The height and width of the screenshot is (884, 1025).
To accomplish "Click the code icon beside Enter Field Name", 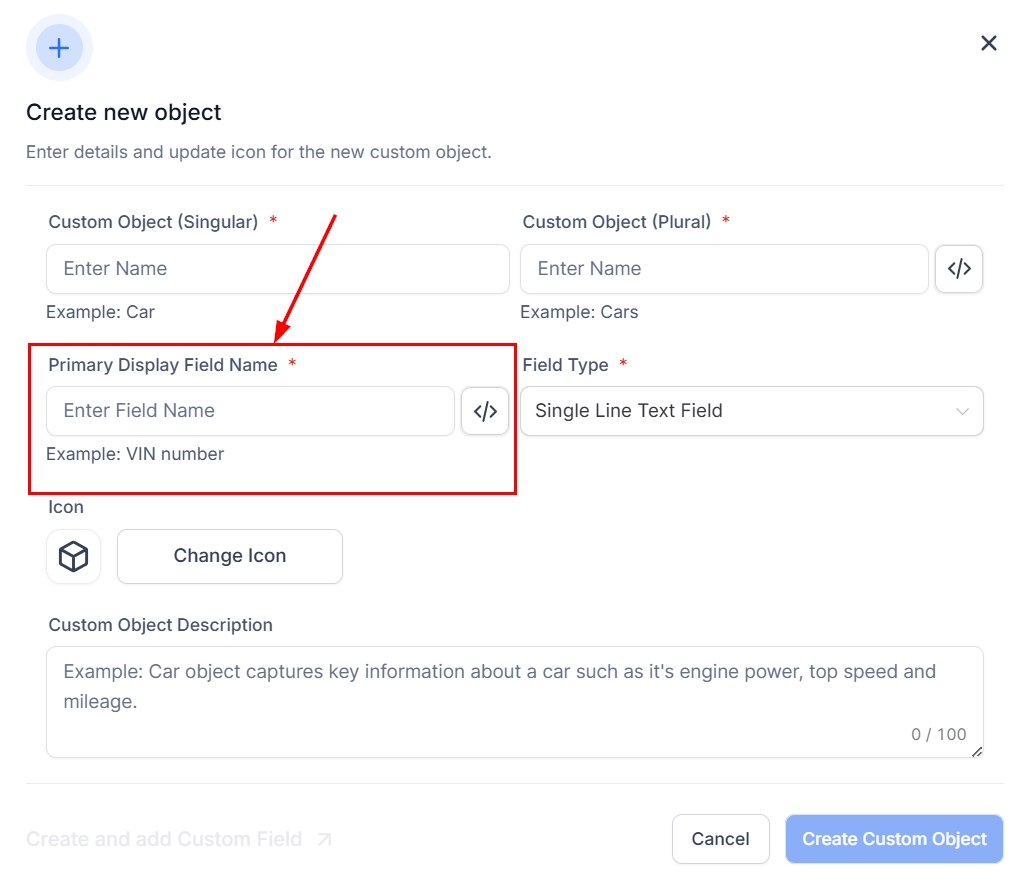I will pos(485,411).
